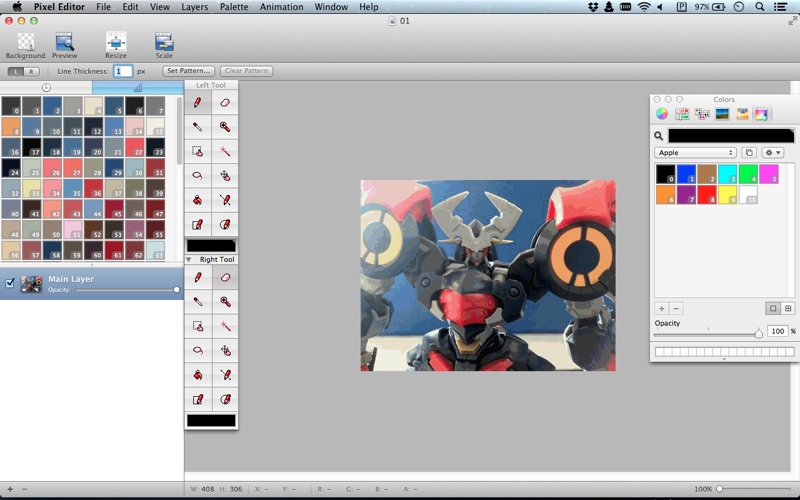The height and width of the screenshot is (500, 800).
Task: Show the frequency bar chart palette tab
Action: click(138, 88)
